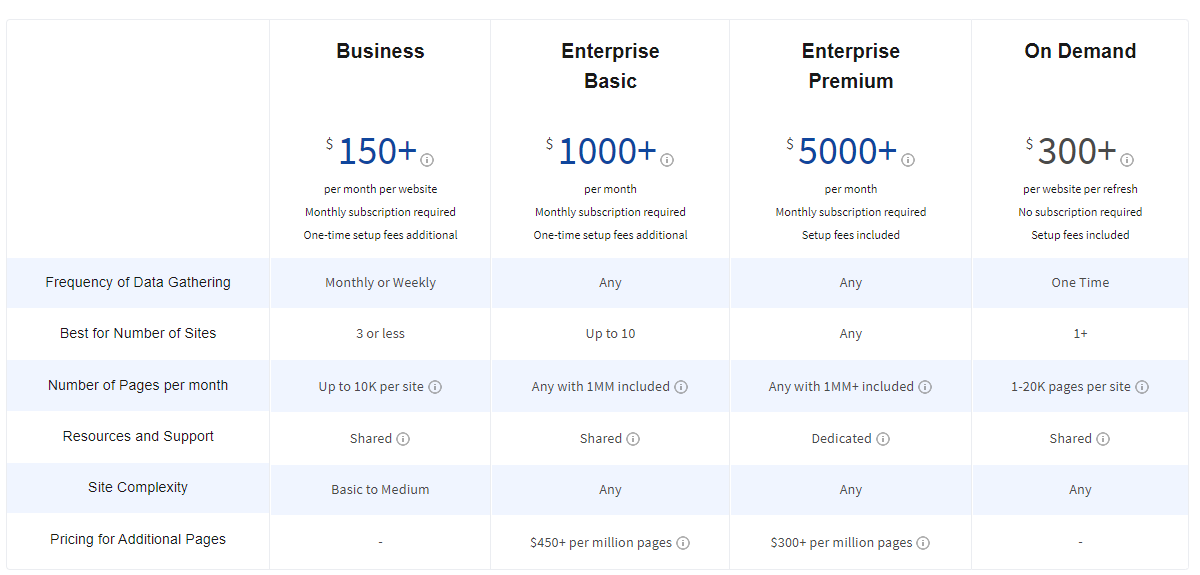The image size is (1200, 575).
Task: Click info icon next to 'Any with 1MM+ included'
Action: coord(925,387)
